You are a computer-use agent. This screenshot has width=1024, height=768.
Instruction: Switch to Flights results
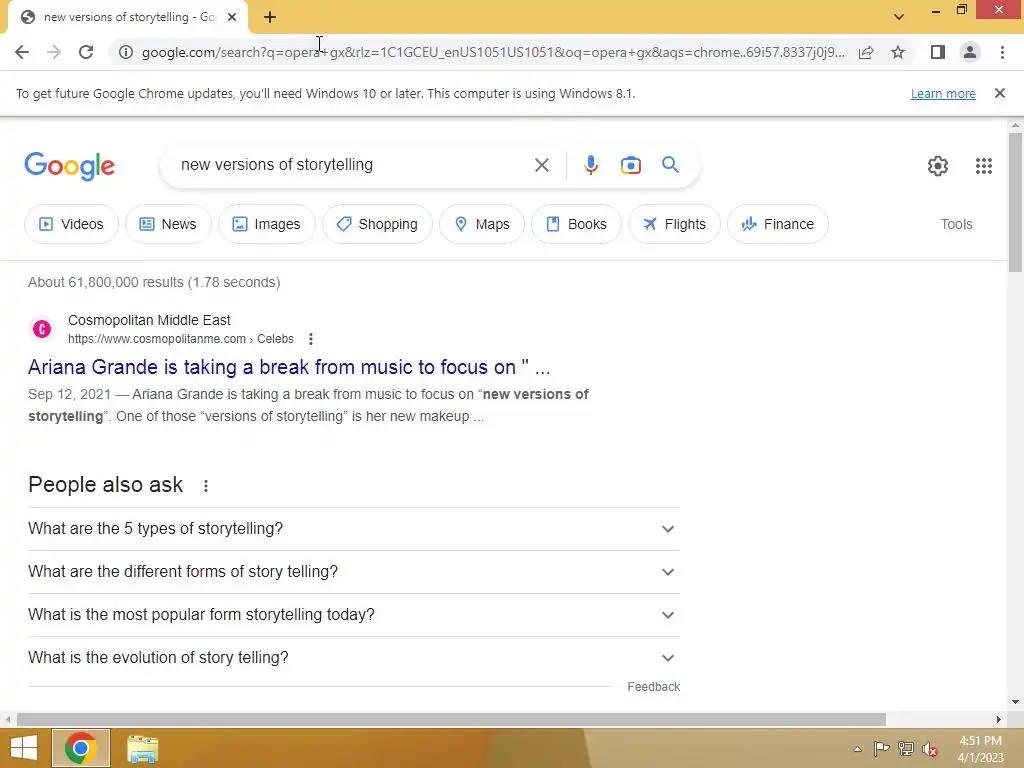pos(674,224)
